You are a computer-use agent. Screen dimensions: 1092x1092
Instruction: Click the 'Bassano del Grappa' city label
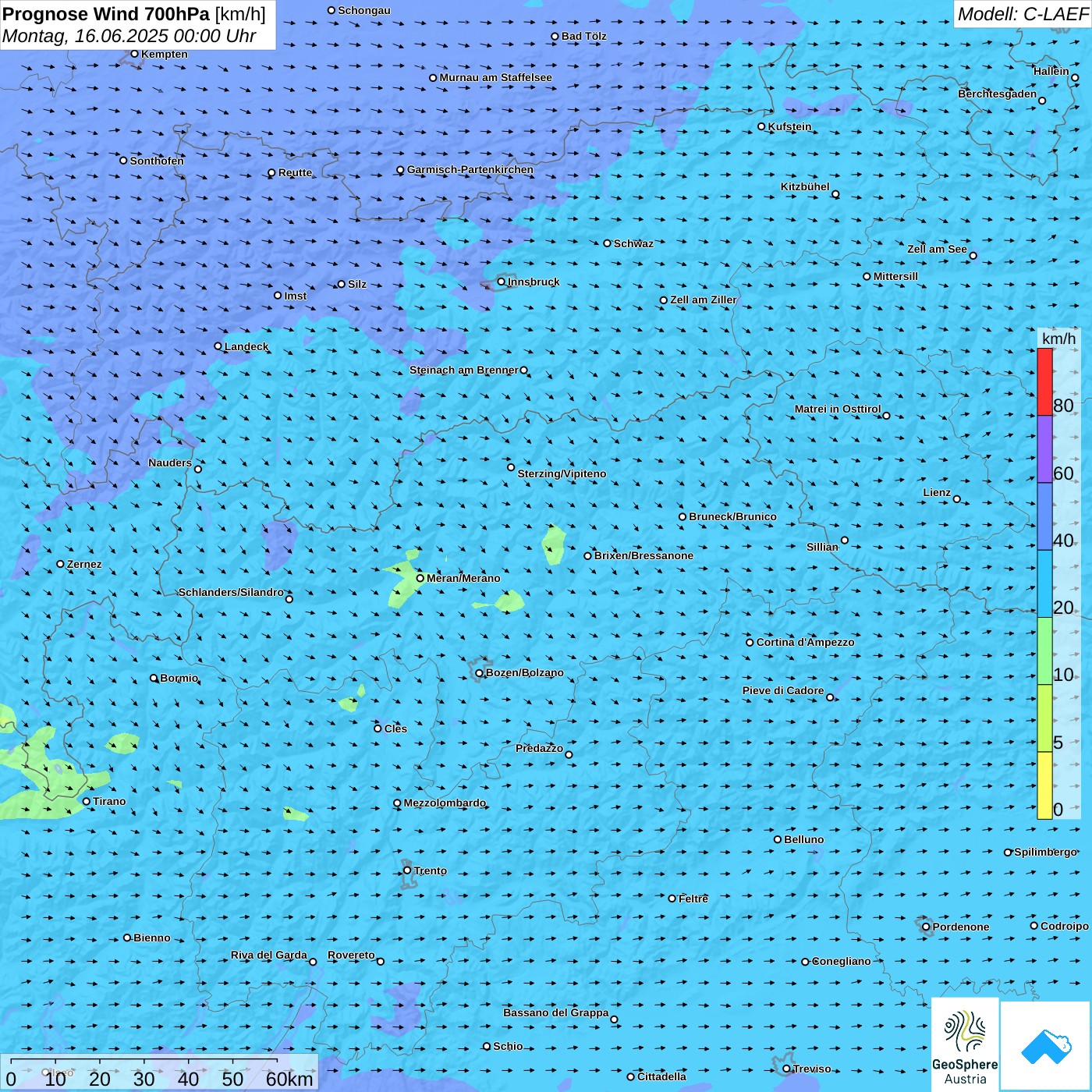click(556, 1012)
